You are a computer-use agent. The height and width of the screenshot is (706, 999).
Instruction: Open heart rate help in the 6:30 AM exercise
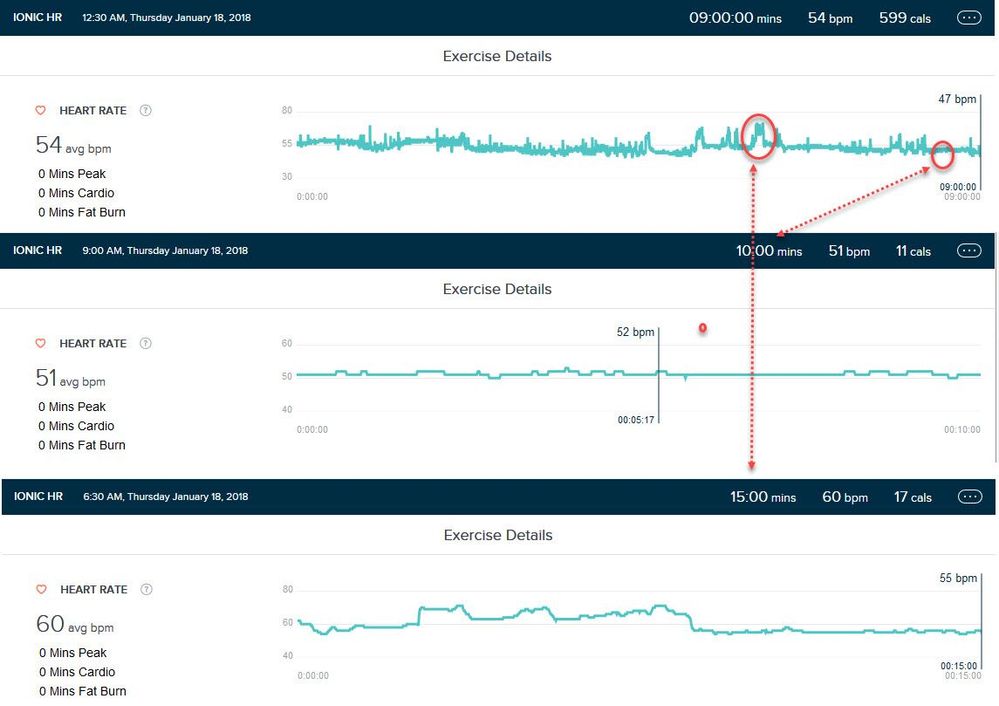pyautogui.click(x=147, y=590)
